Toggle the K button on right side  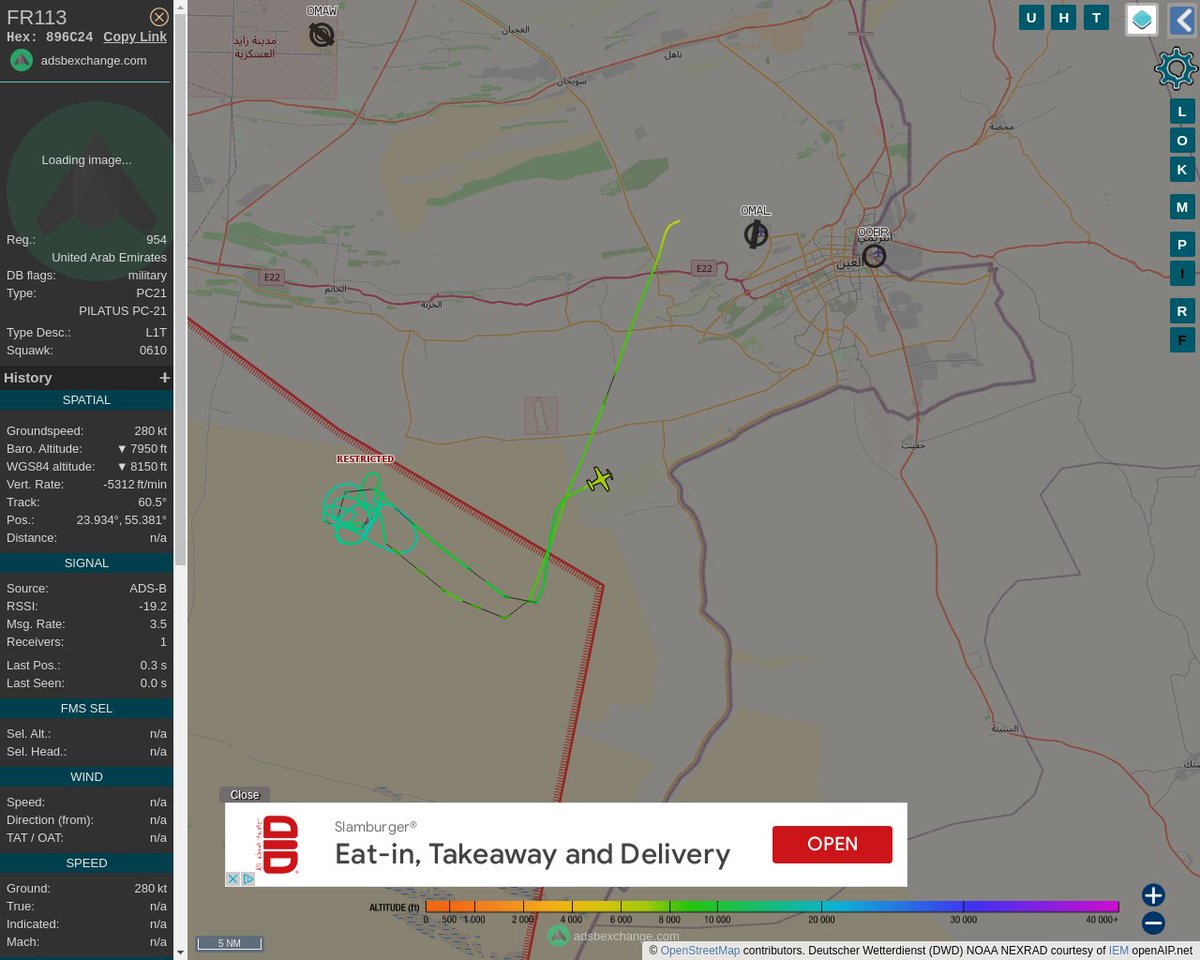coord(1182,169)
